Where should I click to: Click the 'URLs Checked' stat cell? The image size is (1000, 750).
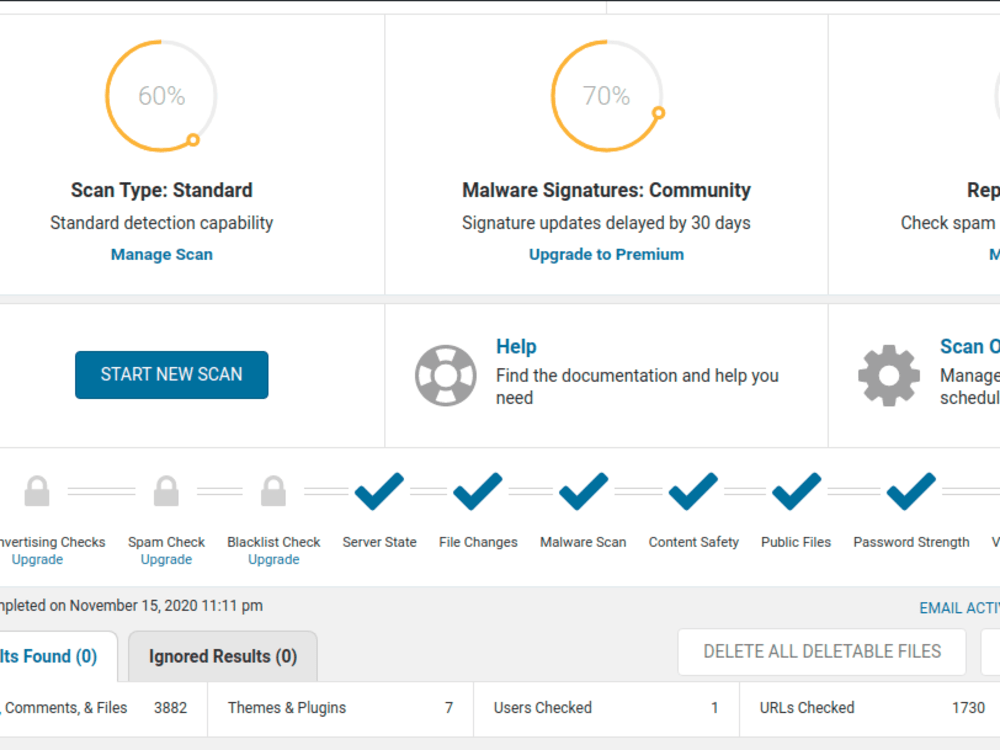click(870, 708)
